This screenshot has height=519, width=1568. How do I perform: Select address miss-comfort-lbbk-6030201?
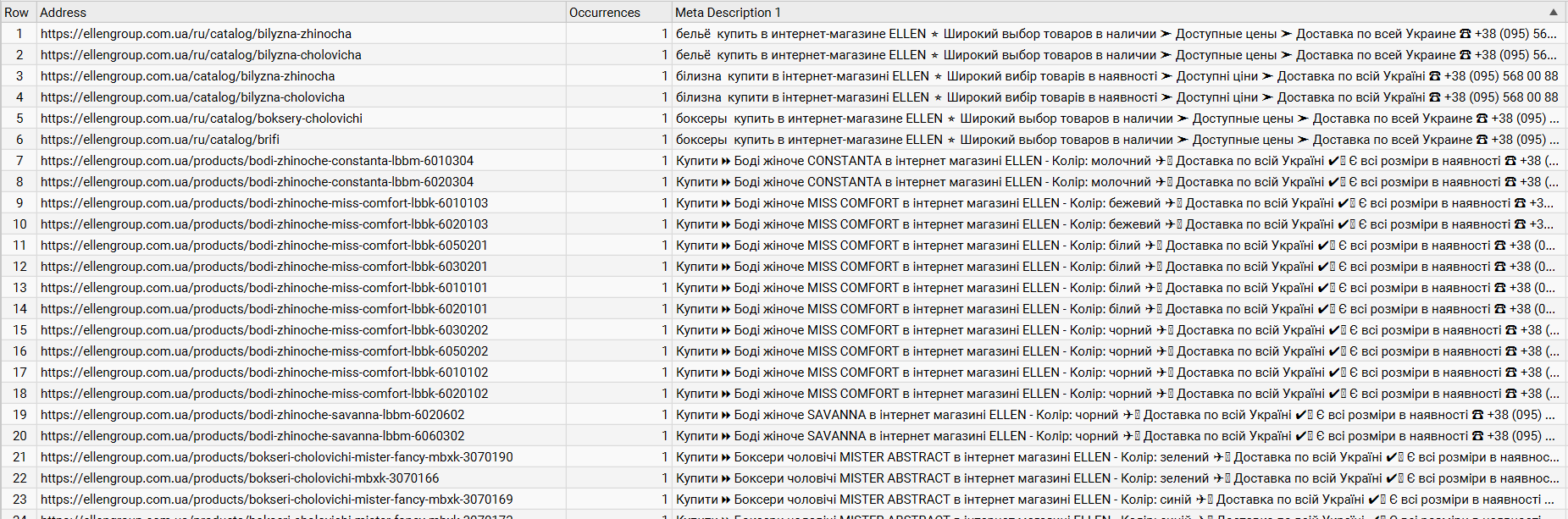click(302, 267)
